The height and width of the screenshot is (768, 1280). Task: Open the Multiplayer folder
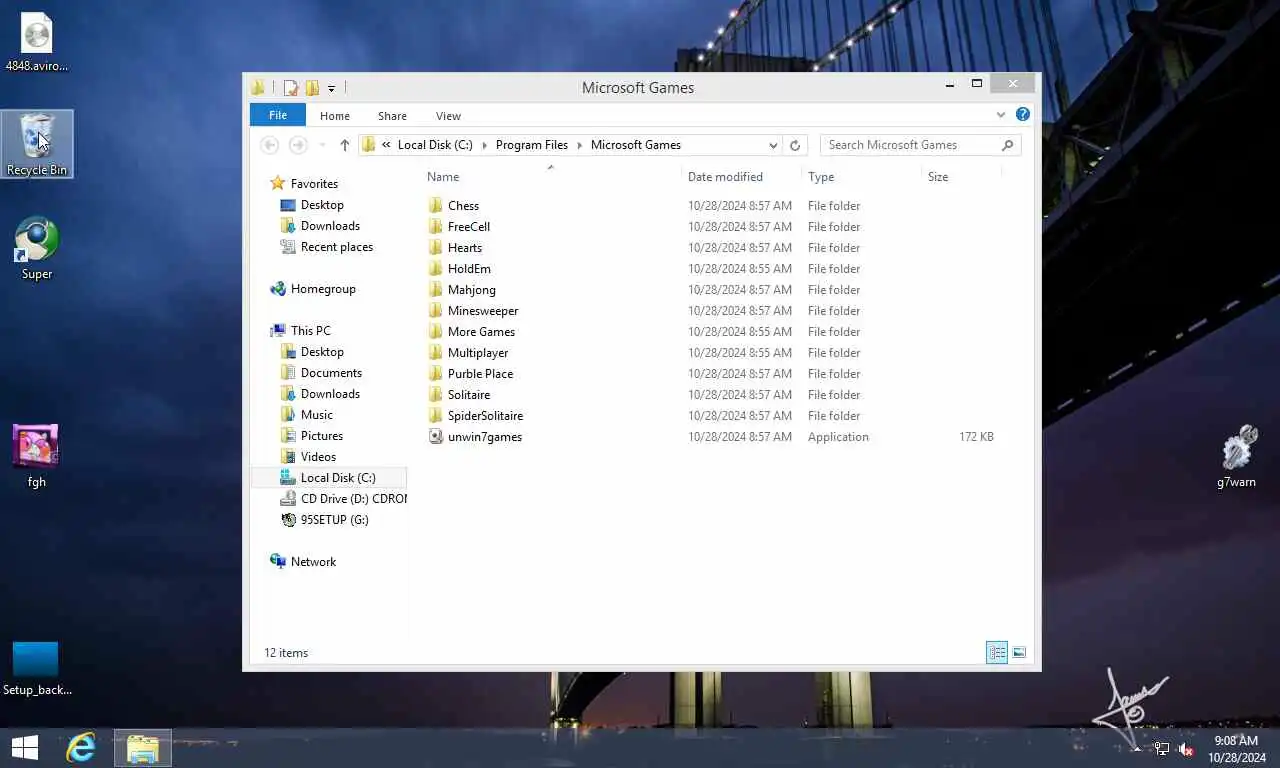(478, 353)
